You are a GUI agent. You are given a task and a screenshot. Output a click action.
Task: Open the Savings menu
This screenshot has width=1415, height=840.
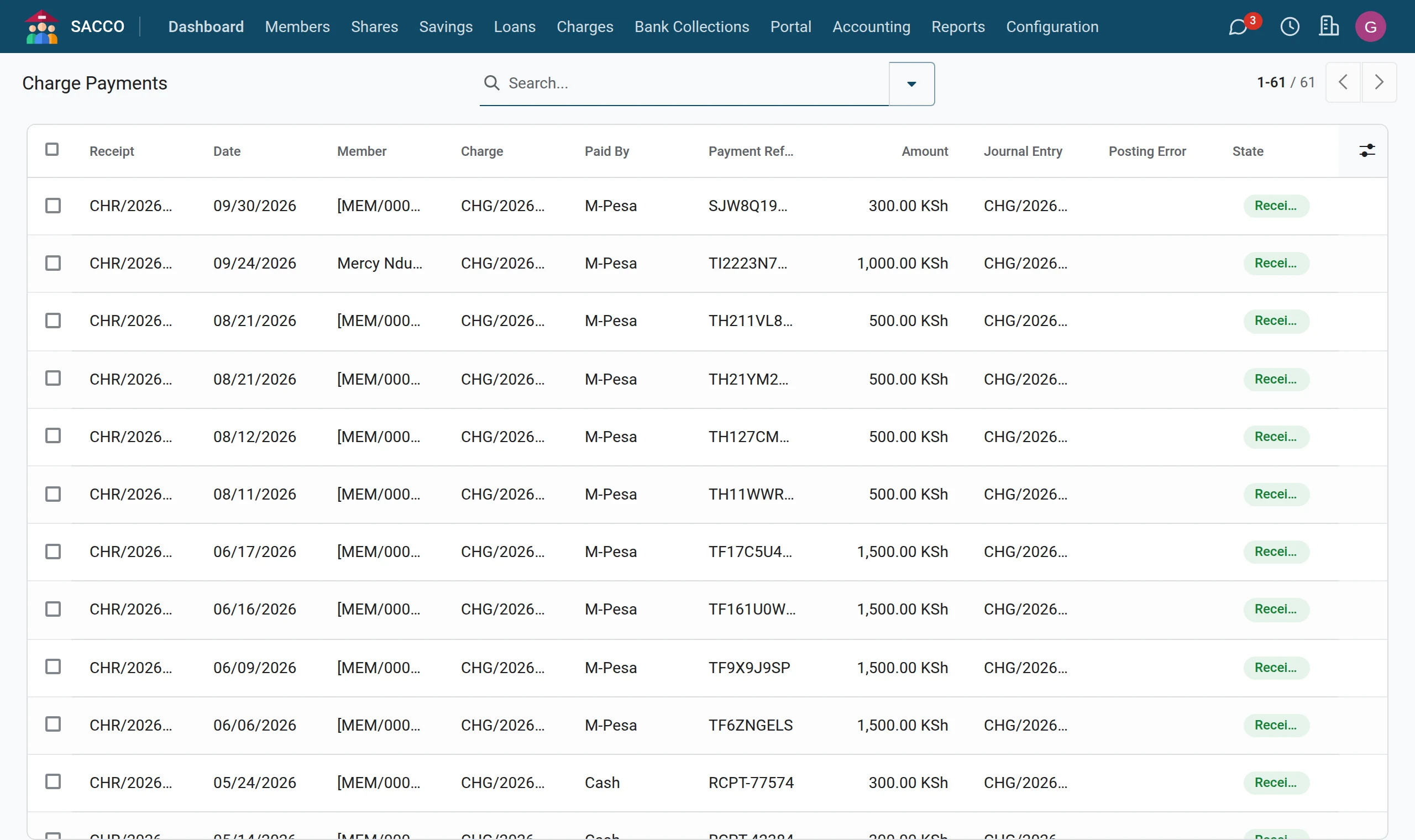(x=446, y=27)
